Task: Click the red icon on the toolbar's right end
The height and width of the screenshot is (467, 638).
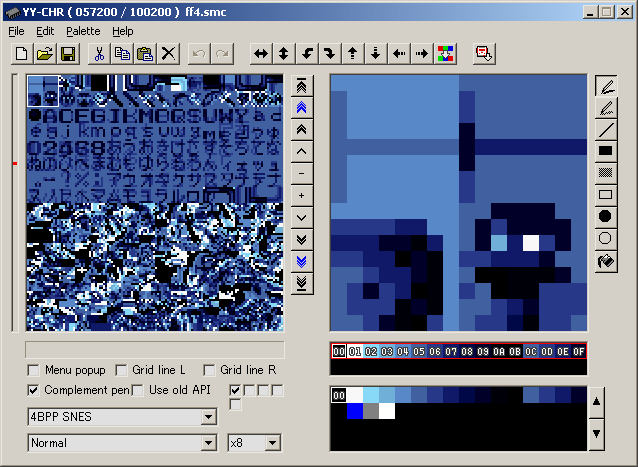Action: (x=484, y=54)
